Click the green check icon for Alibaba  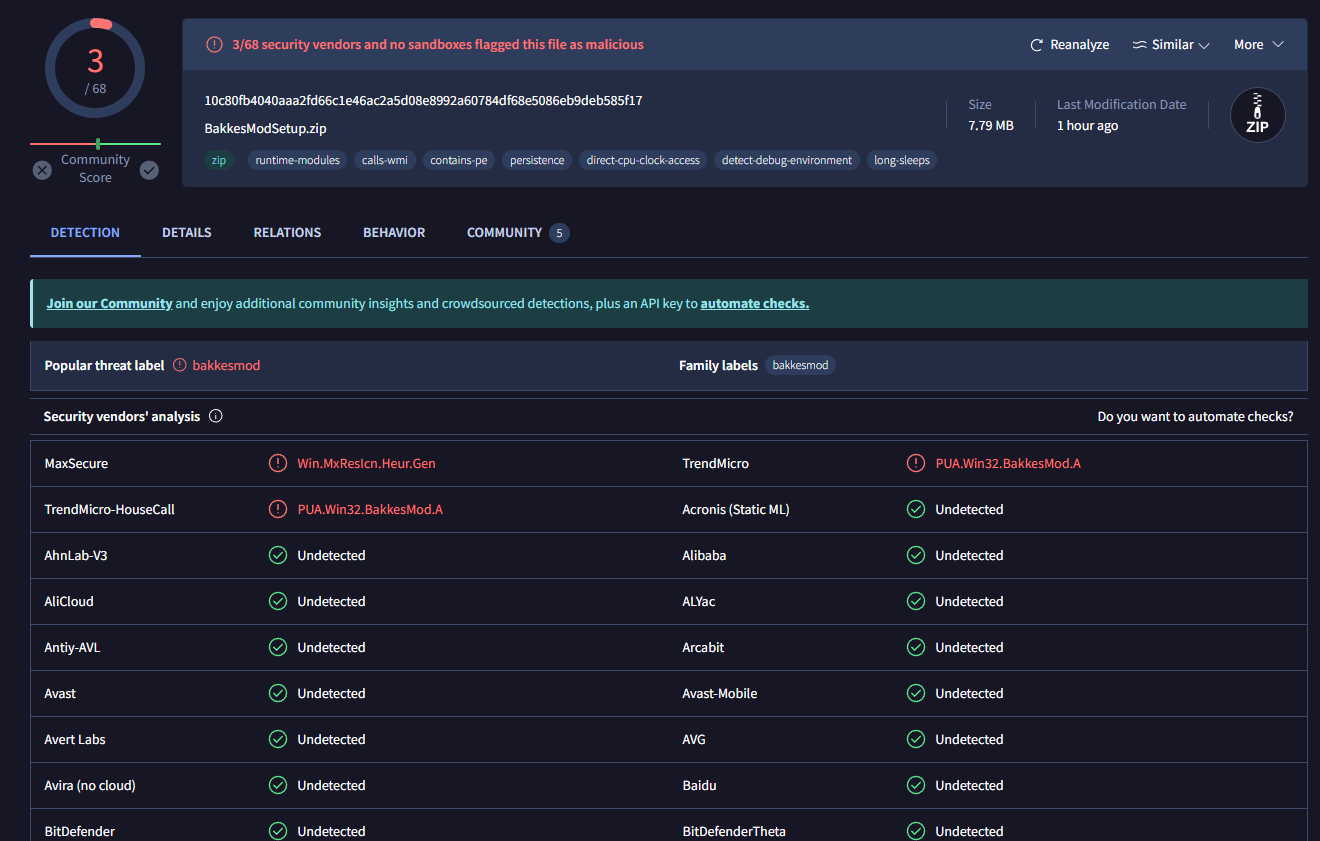pyautogui.click(x=916, y=555)
